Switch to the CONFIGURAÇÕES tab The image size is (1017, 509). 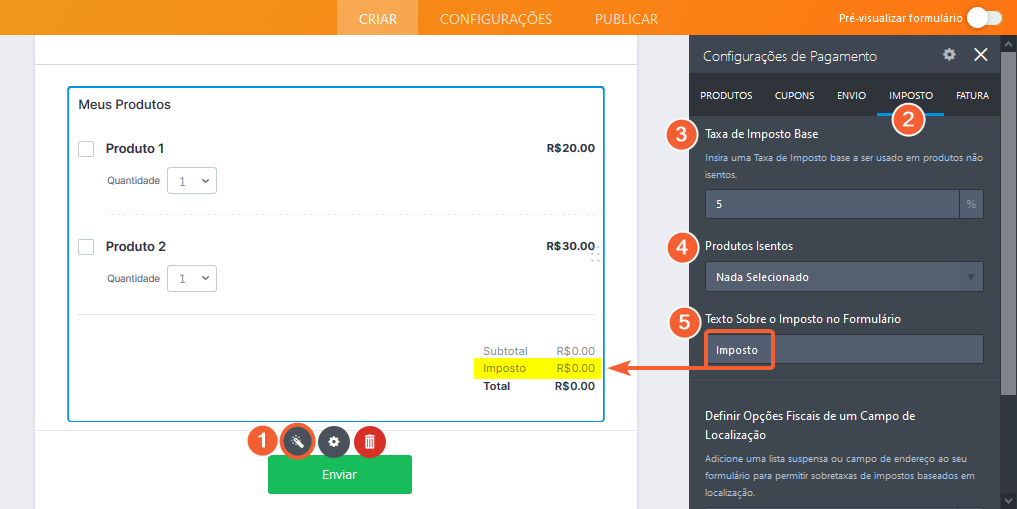pos(495,18)
